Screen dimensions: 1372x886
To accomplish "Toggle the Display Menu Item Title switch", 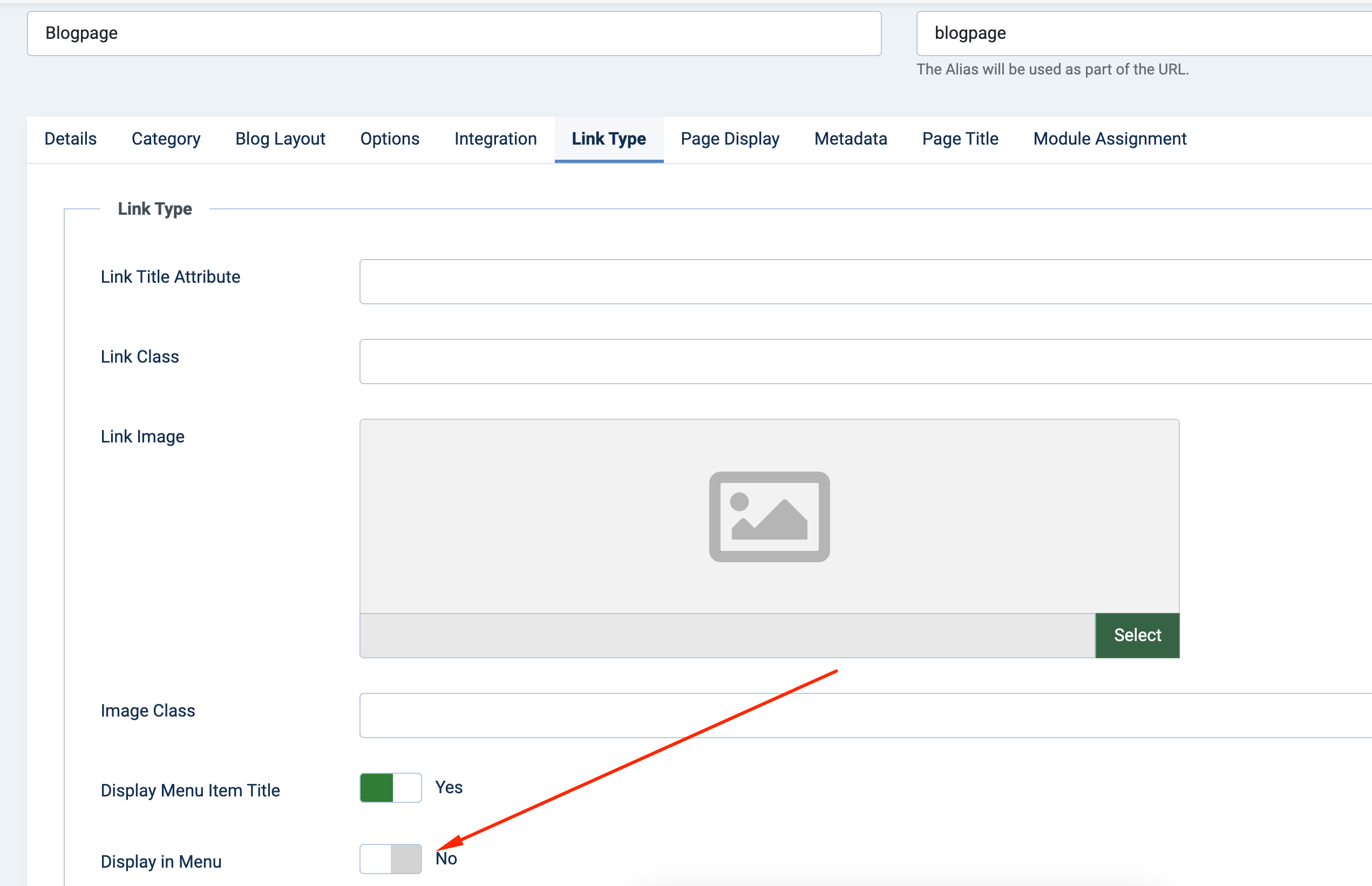I will click(x=390, y=788).
